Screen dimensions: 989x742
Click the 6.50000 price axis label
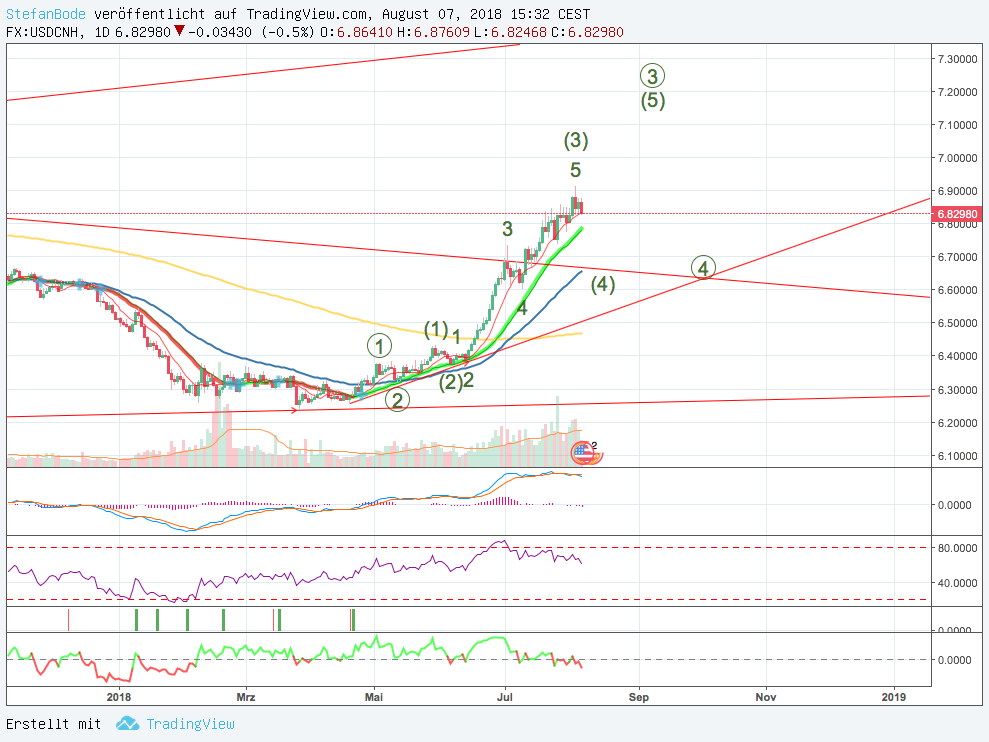coord(957,323)
